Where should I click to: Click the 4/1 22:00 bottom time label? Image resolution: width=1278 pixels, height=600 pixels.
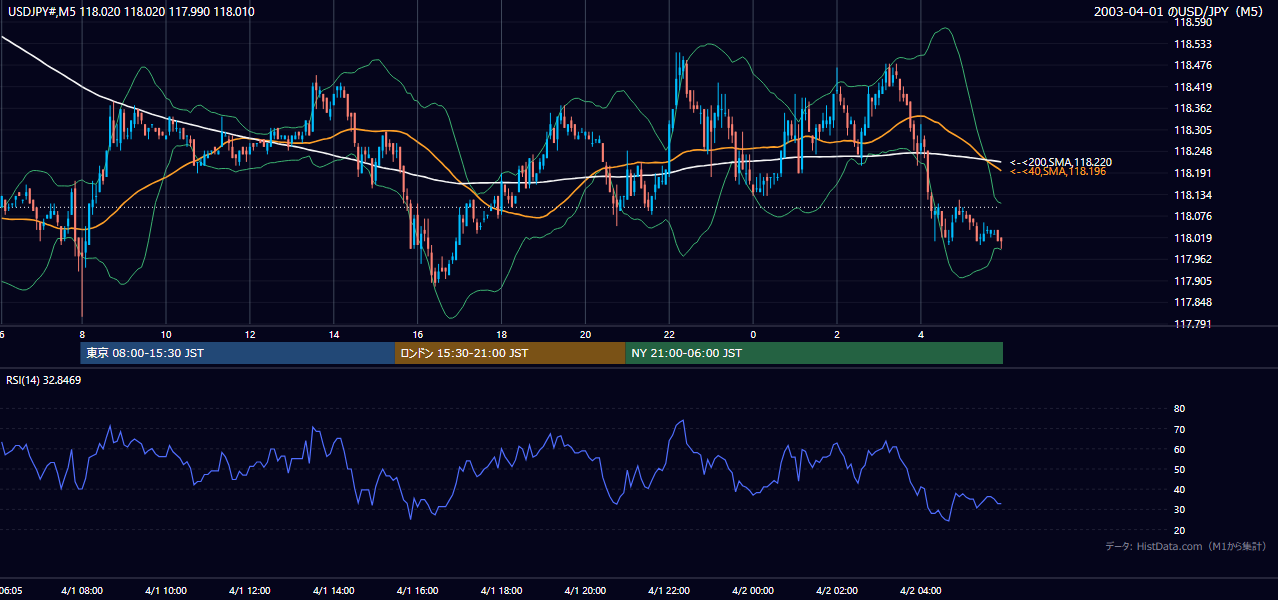(x=670, y=590)
